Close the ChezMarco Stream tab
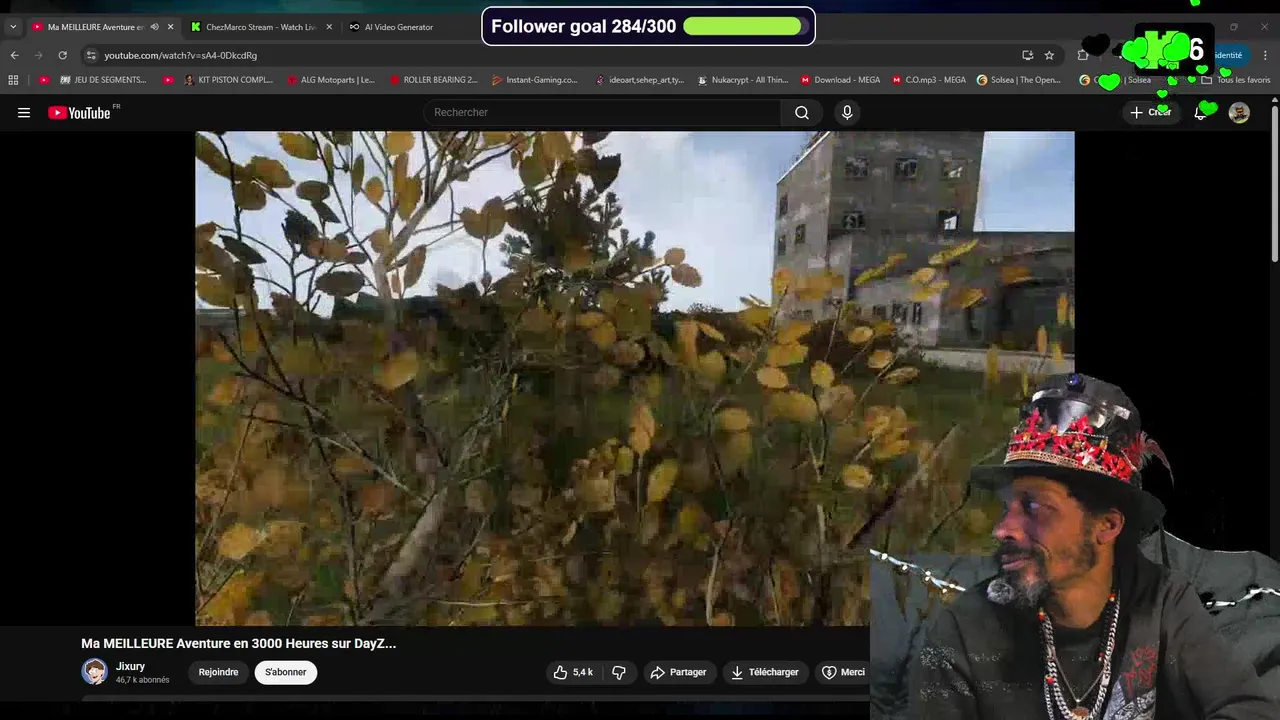1280x720 pixels. pos(329,27)
